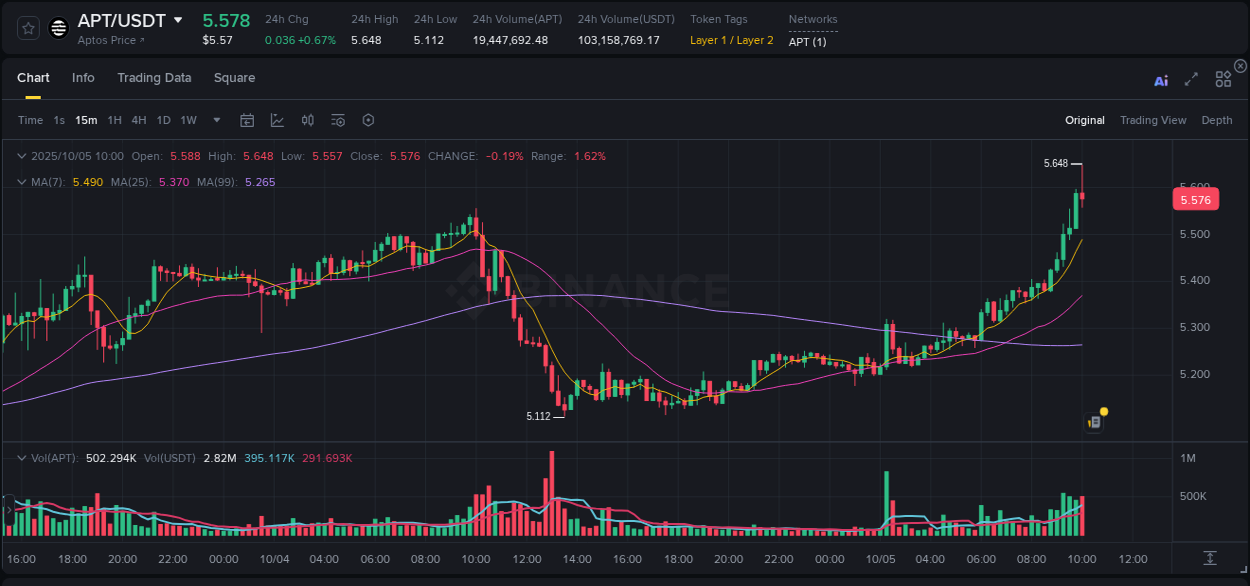This screenshot has width=1250, height=586.
Task: Open the APT/USDT pair selector dropdown
Action: point(178,20)
